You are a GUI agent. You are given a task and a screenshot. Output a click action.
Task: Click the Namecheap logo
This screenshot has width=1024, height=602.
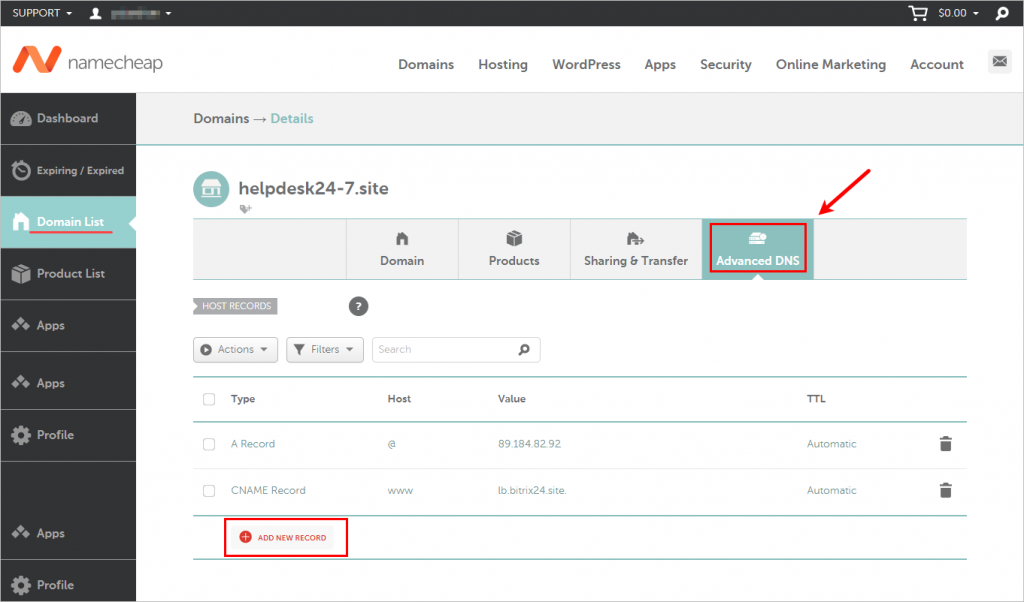[88, 61]
